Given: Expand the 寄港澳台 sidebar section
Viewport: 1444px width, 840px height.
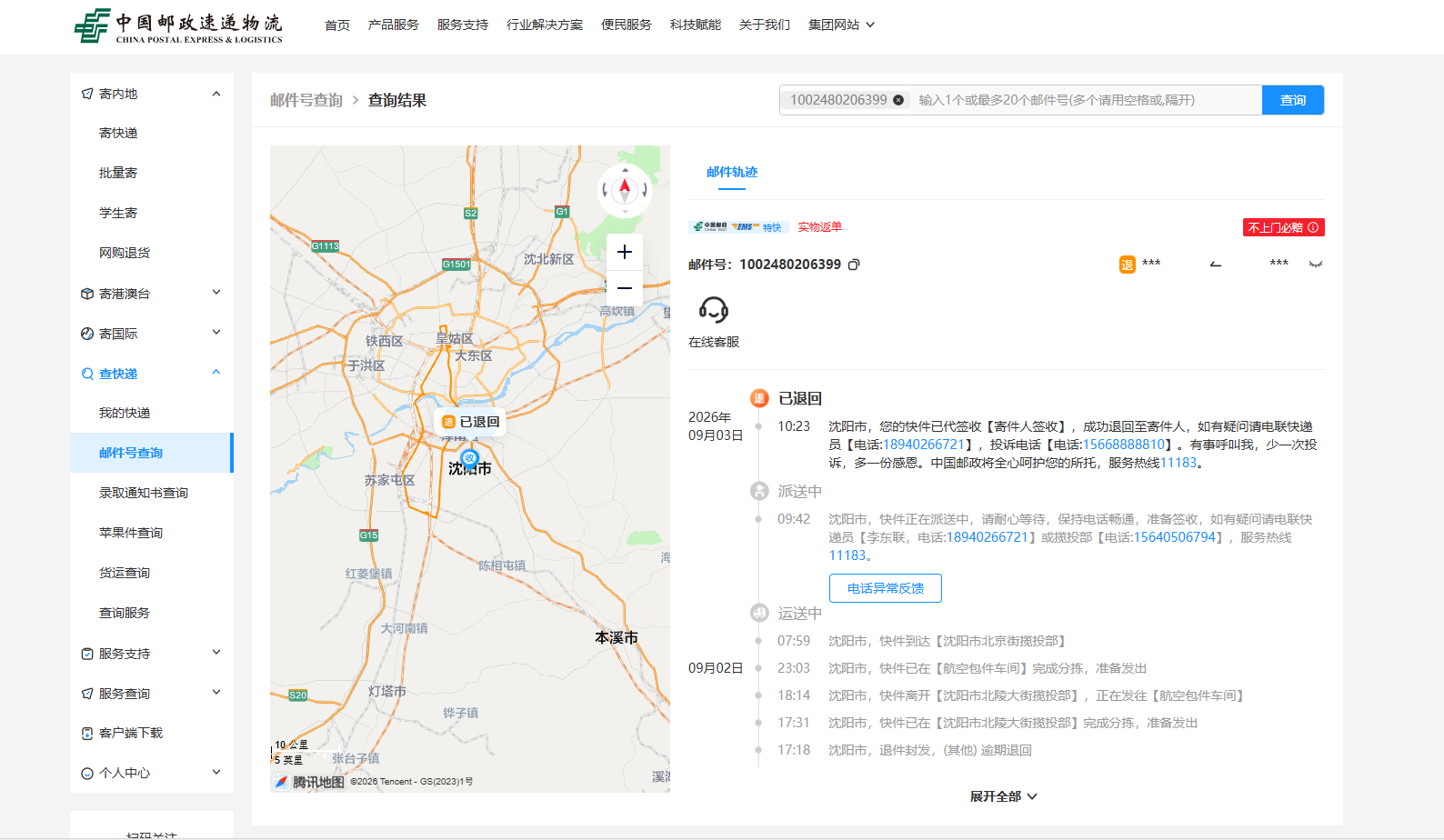Looking at the screenshot, I should (216, 293).
